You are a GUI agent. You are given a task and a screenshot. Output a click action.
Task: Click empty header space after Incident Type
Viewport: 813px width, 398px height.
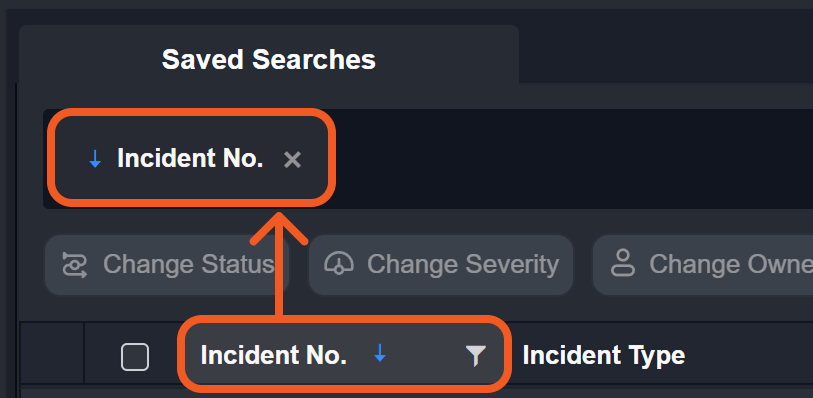pyautogui.click(x=749, y=354)
